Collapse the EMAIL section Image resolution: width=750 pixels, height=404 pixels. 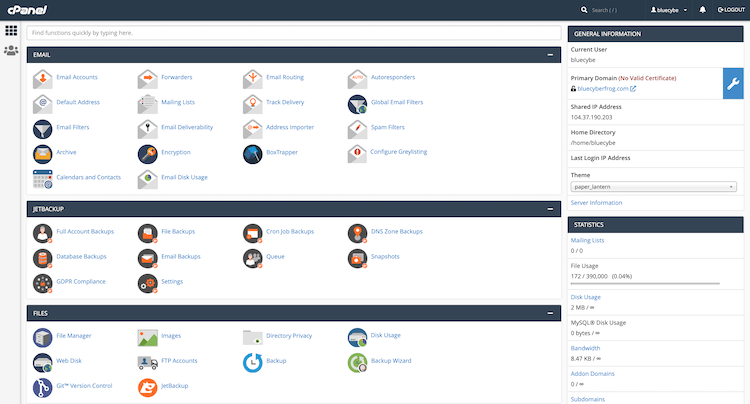coord(550,55)
